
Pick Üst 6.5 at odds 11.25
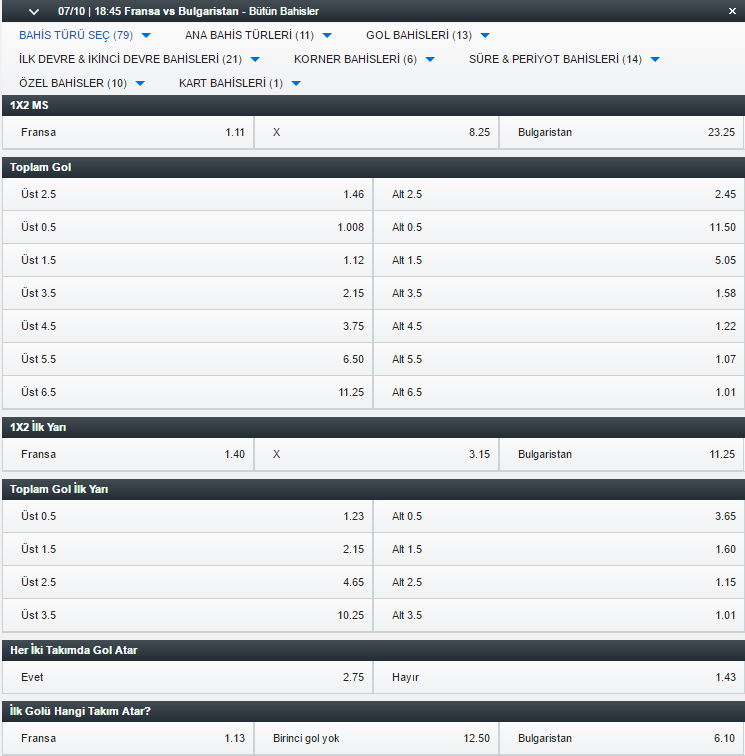click(187, 392)
